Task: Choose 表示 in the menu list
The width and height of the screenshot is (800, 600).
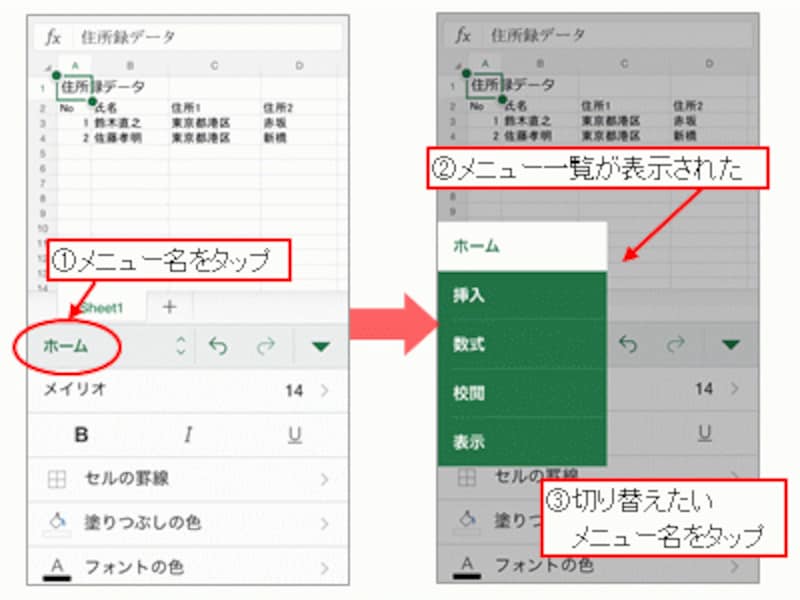Action: tap(522, 441)
